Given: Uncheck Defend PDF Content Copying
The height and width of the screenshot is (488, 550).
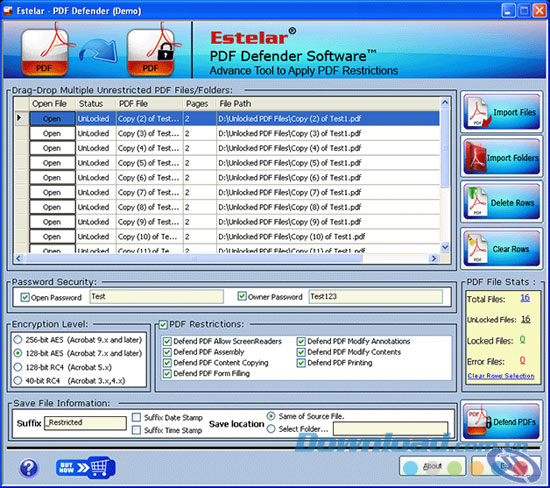Looking at the screenshot, I should click(167, 363).
